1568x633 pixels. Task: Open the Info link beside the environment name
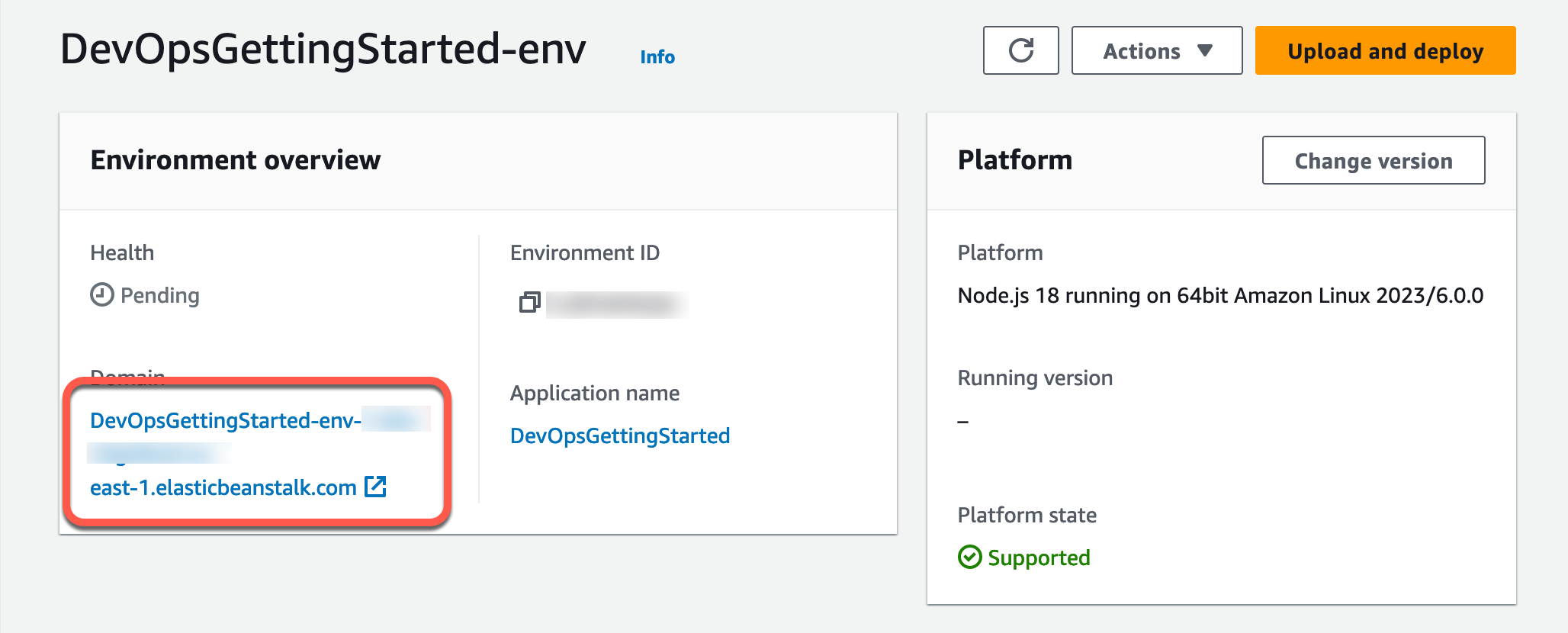tap(657, 57)
